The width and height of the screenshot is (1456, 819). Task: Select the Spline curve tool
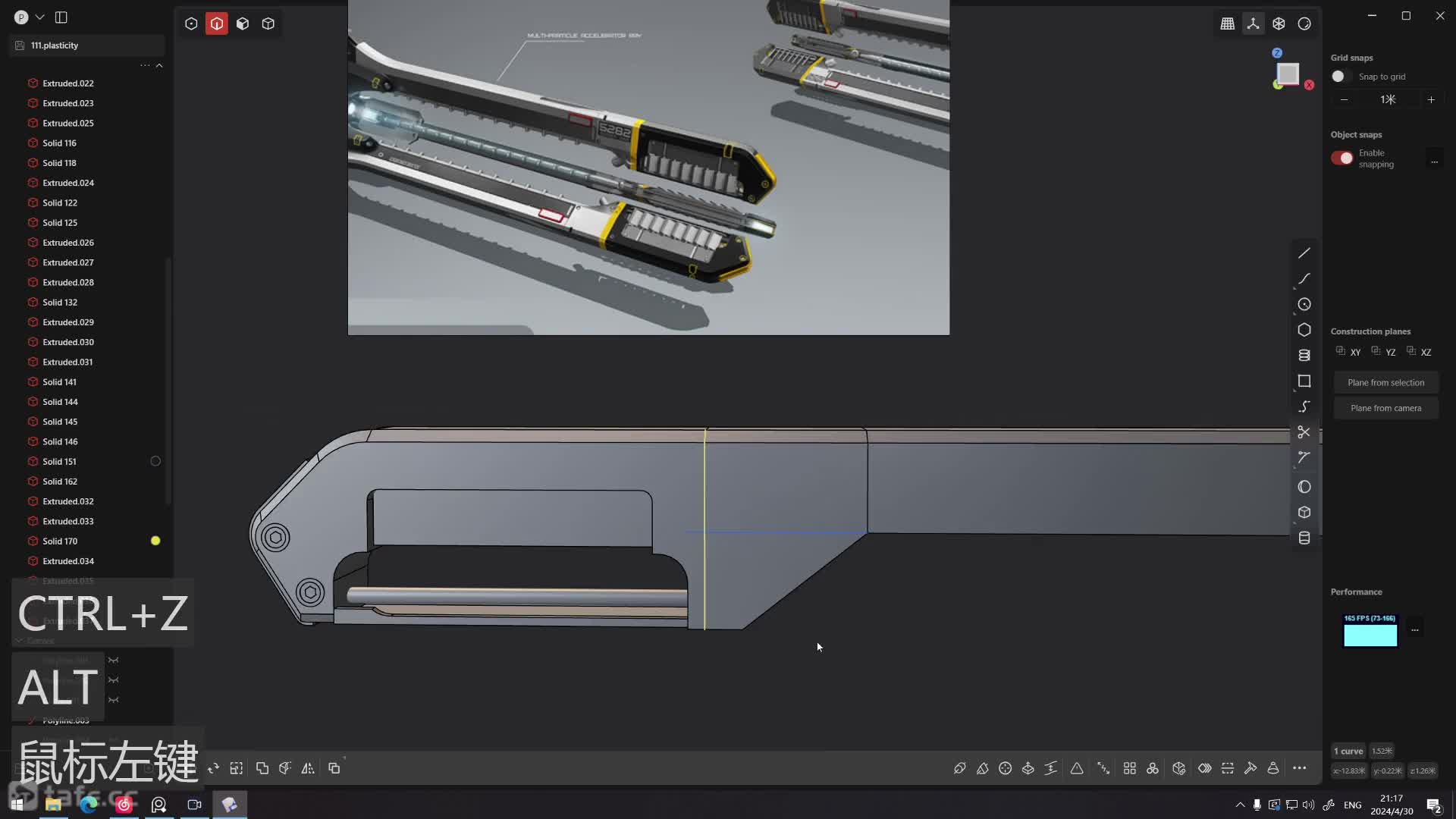pyautogui.click(x=1304, y=279)
